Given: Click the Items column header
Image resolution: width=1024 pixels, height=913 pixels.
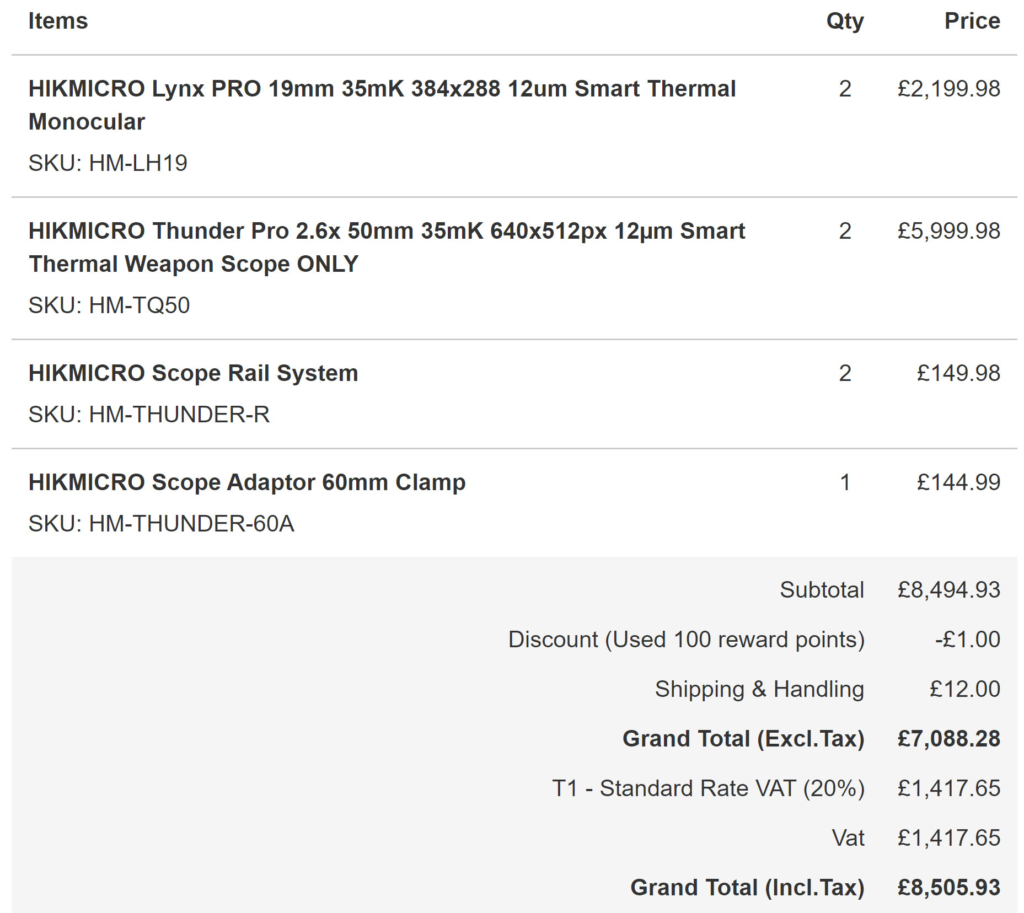Looking at the screenshot, I should 57,21.
